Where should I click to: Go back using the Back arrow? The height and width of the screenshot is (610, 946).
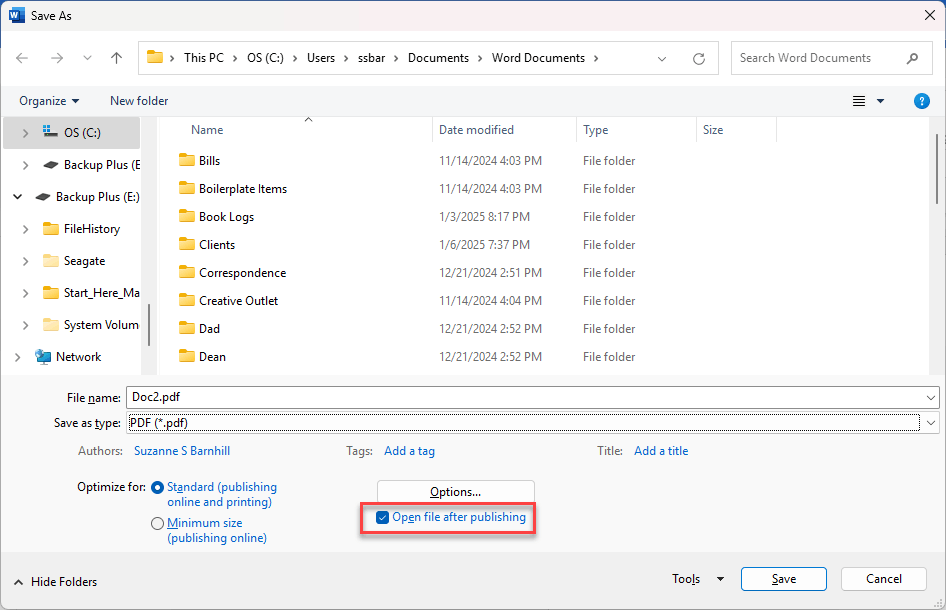(x=22, y=58)
